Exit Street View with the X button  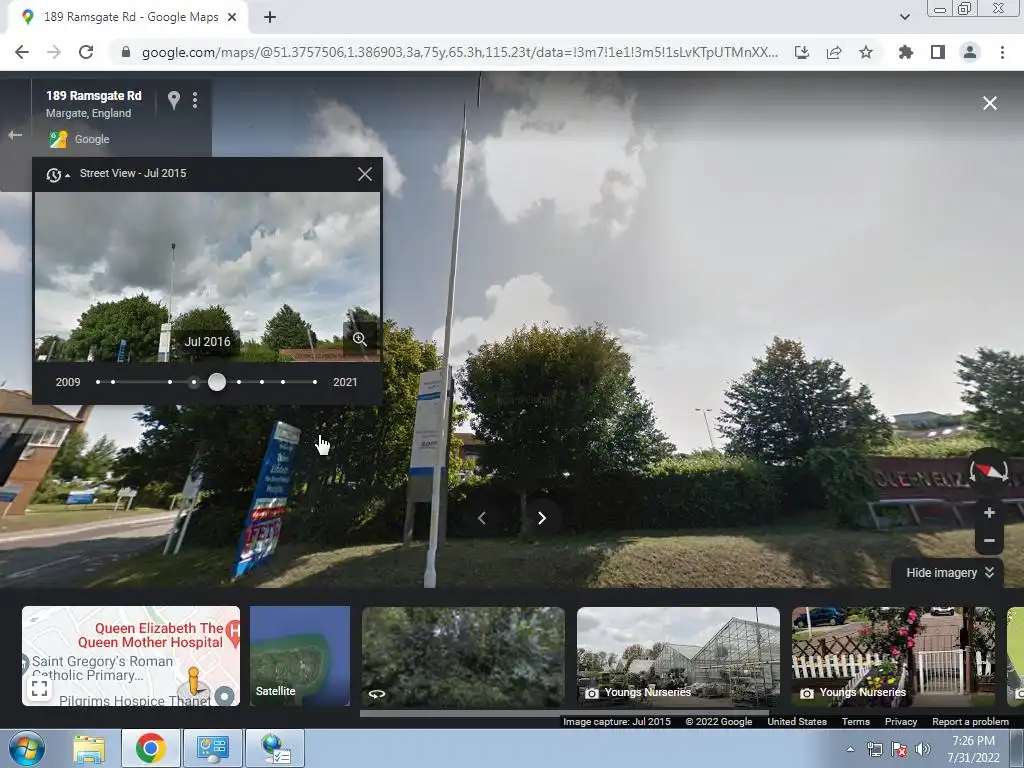(x=989, y=103)
